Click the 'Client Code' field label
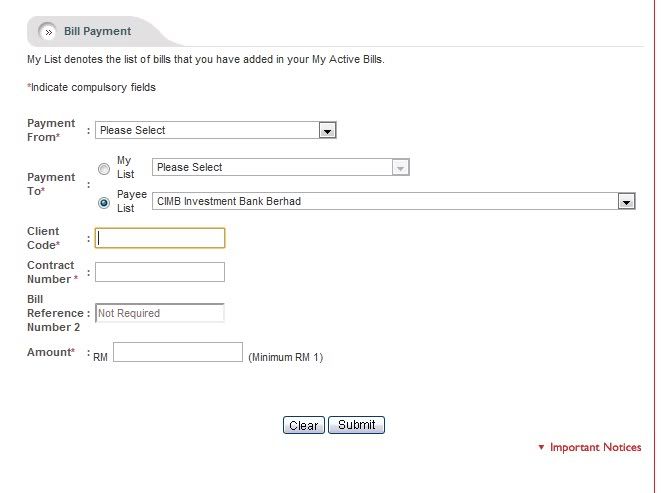 click(x=43, y=238)
